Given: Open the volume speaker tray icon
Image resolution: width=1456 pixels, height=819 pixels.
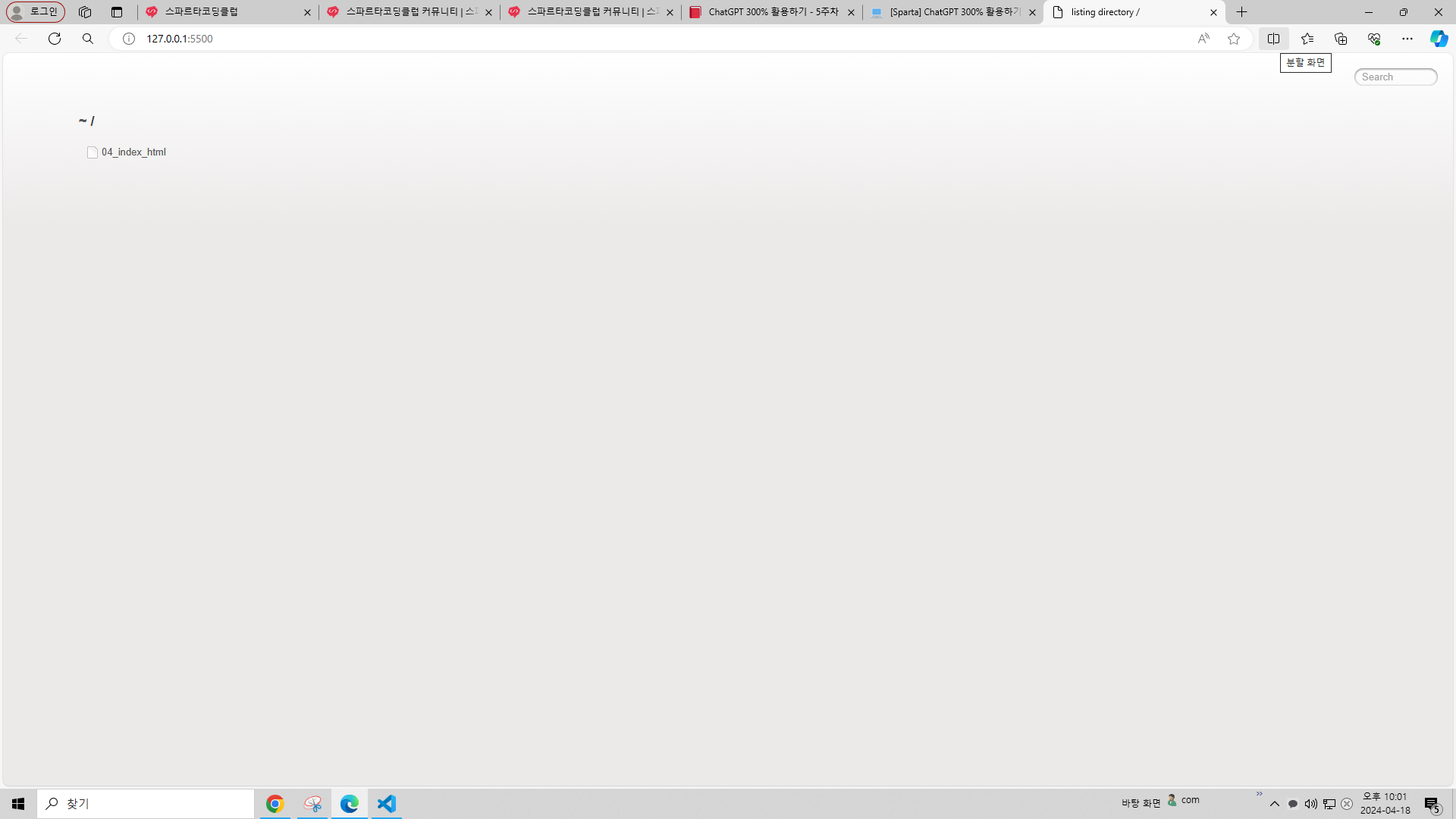Looking at the screenshot, I should (x=1310, y=804).
